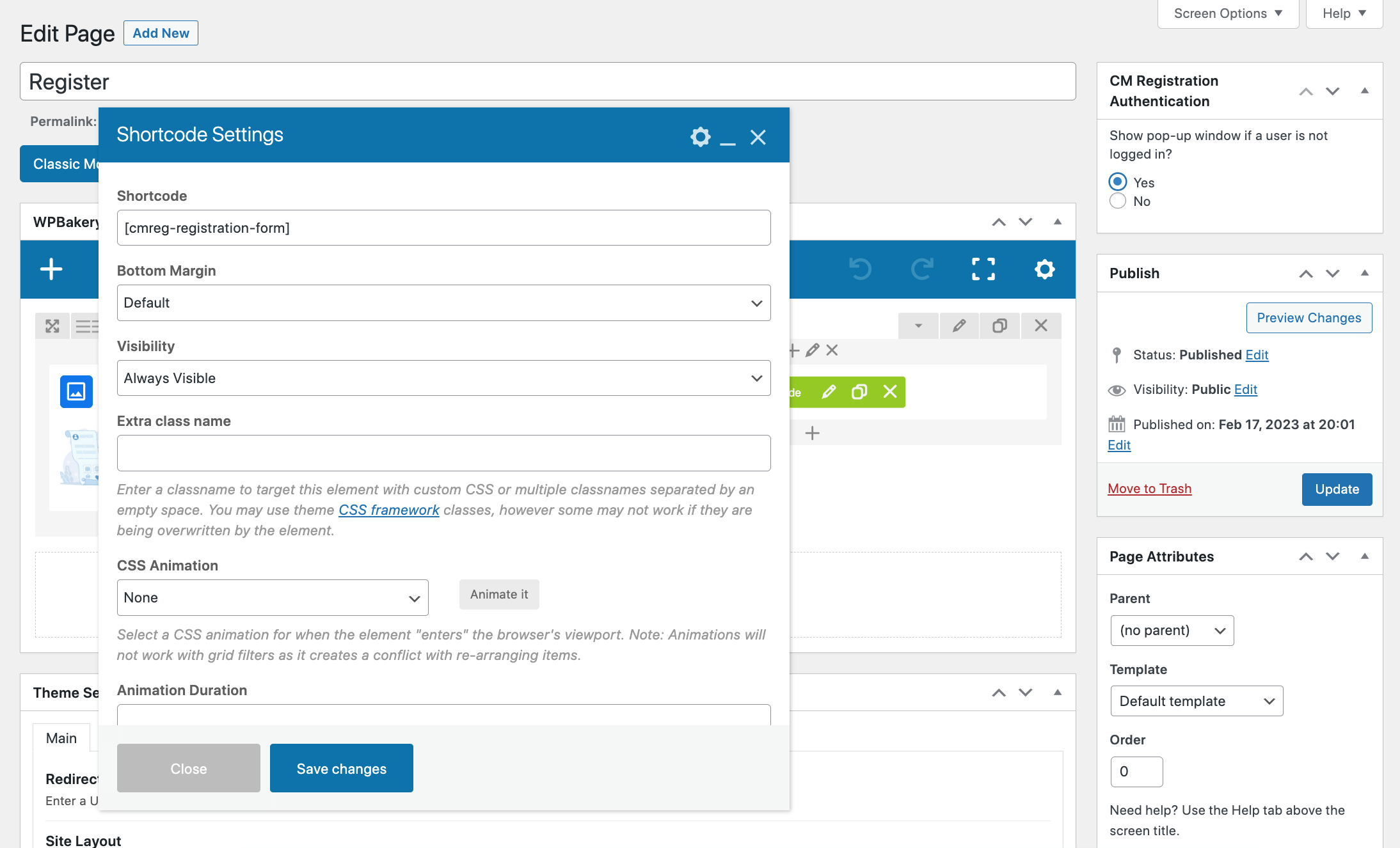Toggle Always Visible visibility dropdown

pyautogui.click(x=443, y=377)
